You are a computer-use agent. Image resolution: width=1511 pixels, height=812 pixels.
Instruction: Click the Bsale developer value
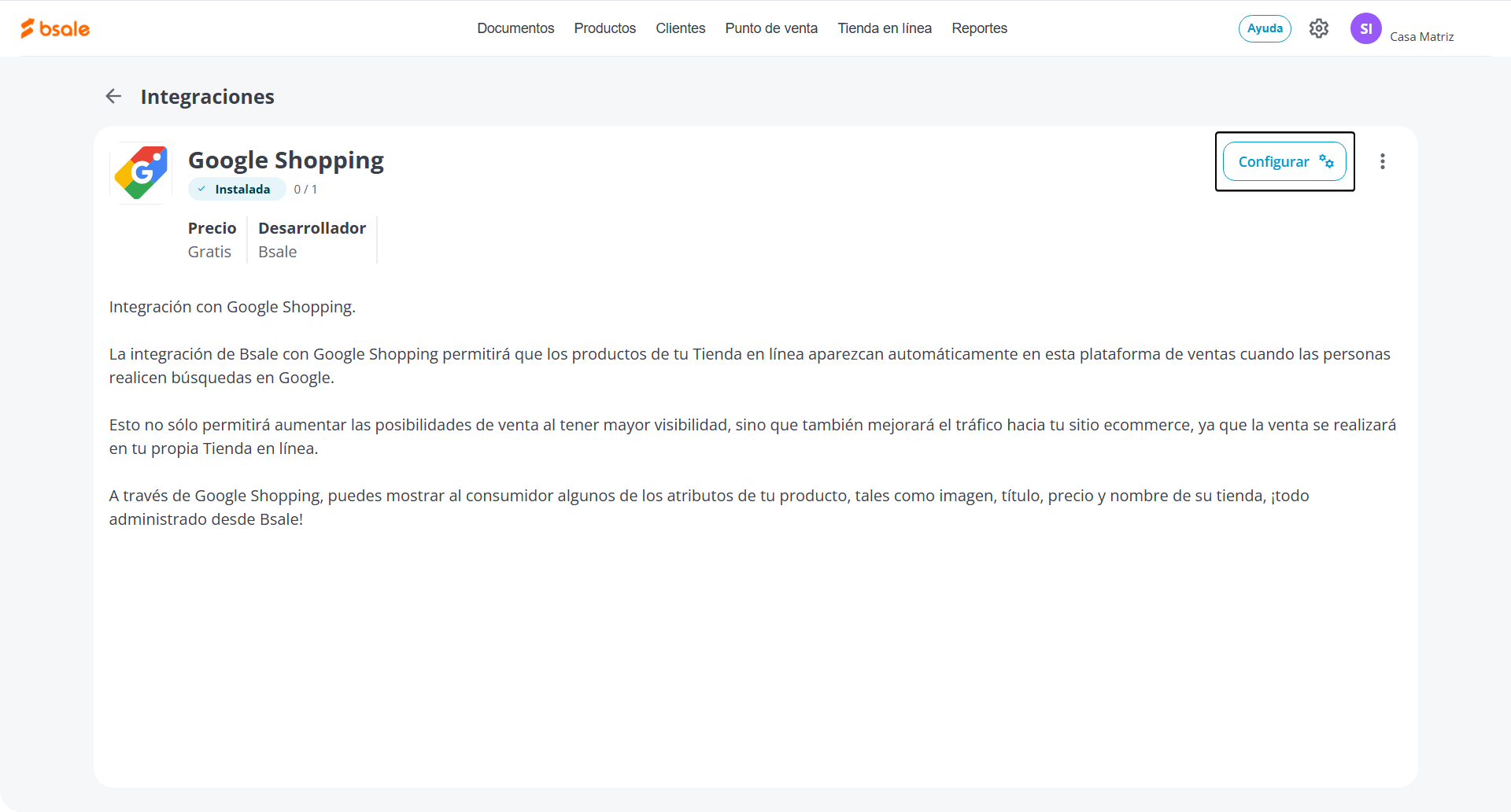pos(278,252)
